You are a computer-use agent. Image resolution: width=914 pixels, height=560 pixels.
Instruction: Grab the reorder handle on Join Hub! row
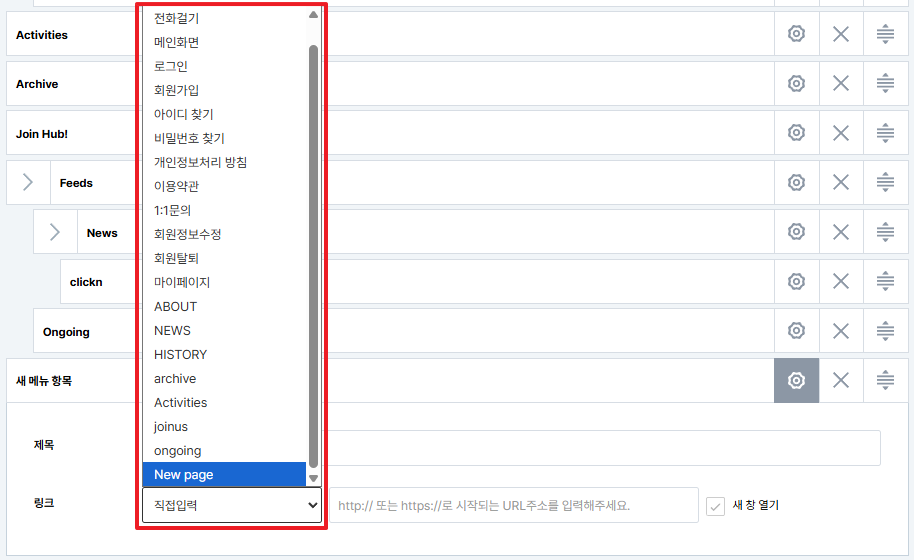885,133
